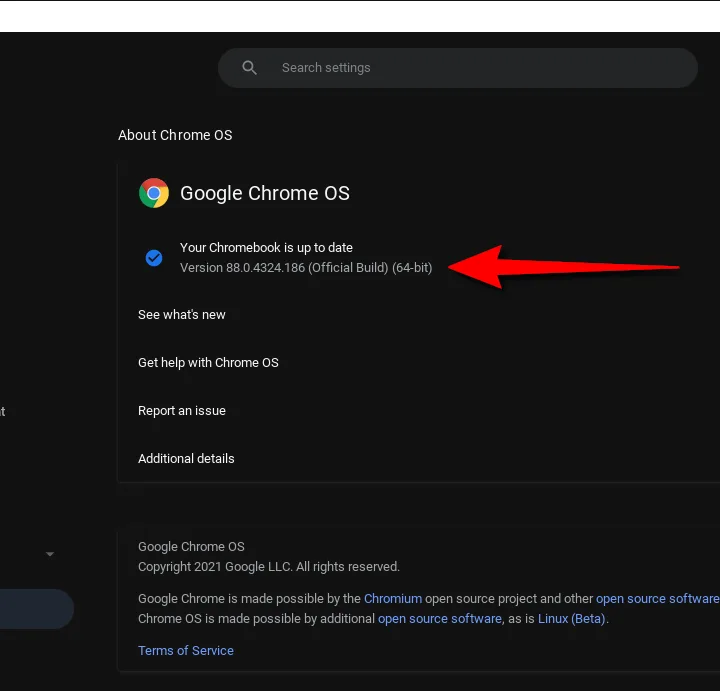Click the blue up-to-date checkmark icon

[154, 258]
